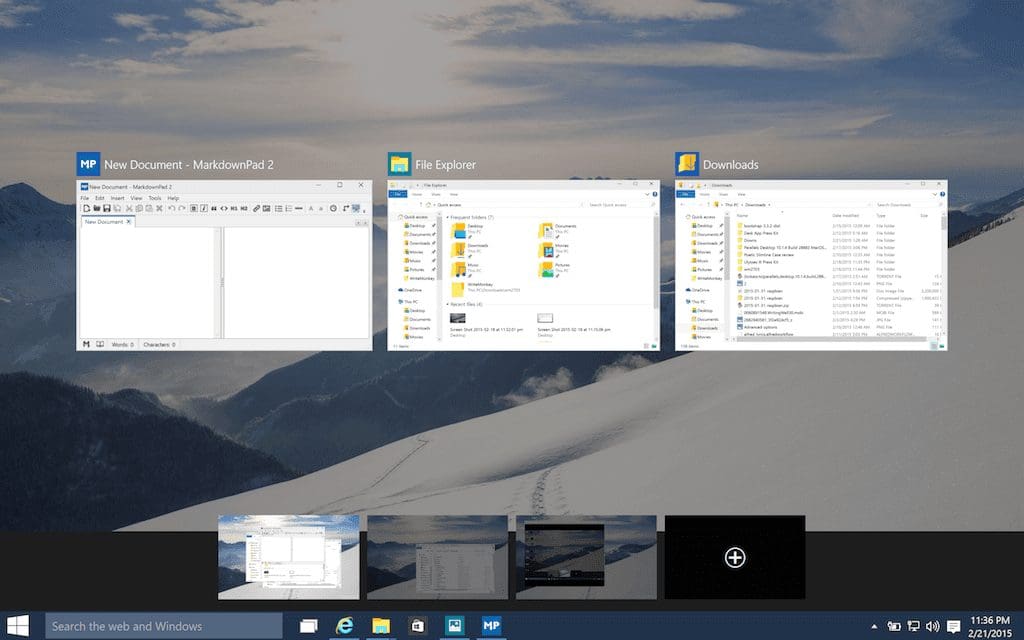The image size is (1024, 640).
Task: Open Pictures folder under Frequent folders
Action: click(x=555, y=269)
